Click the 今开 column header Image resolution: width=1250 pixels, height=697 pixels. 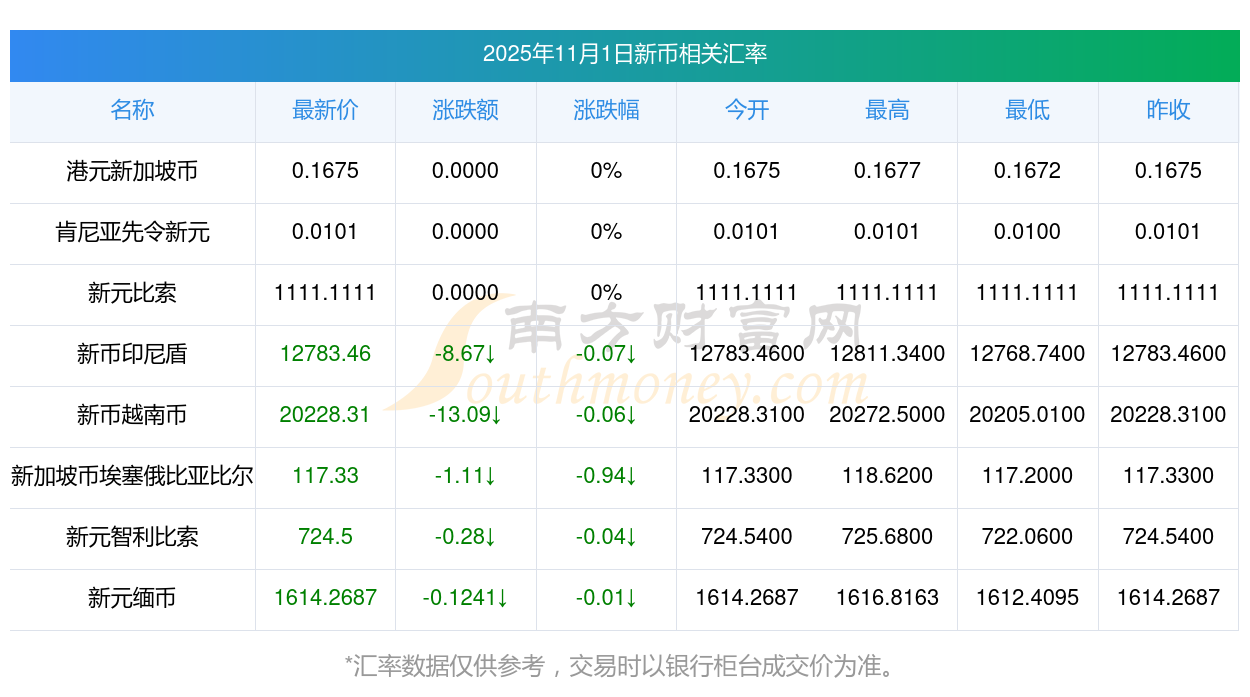pyautogui.click(x=746, y=111)
